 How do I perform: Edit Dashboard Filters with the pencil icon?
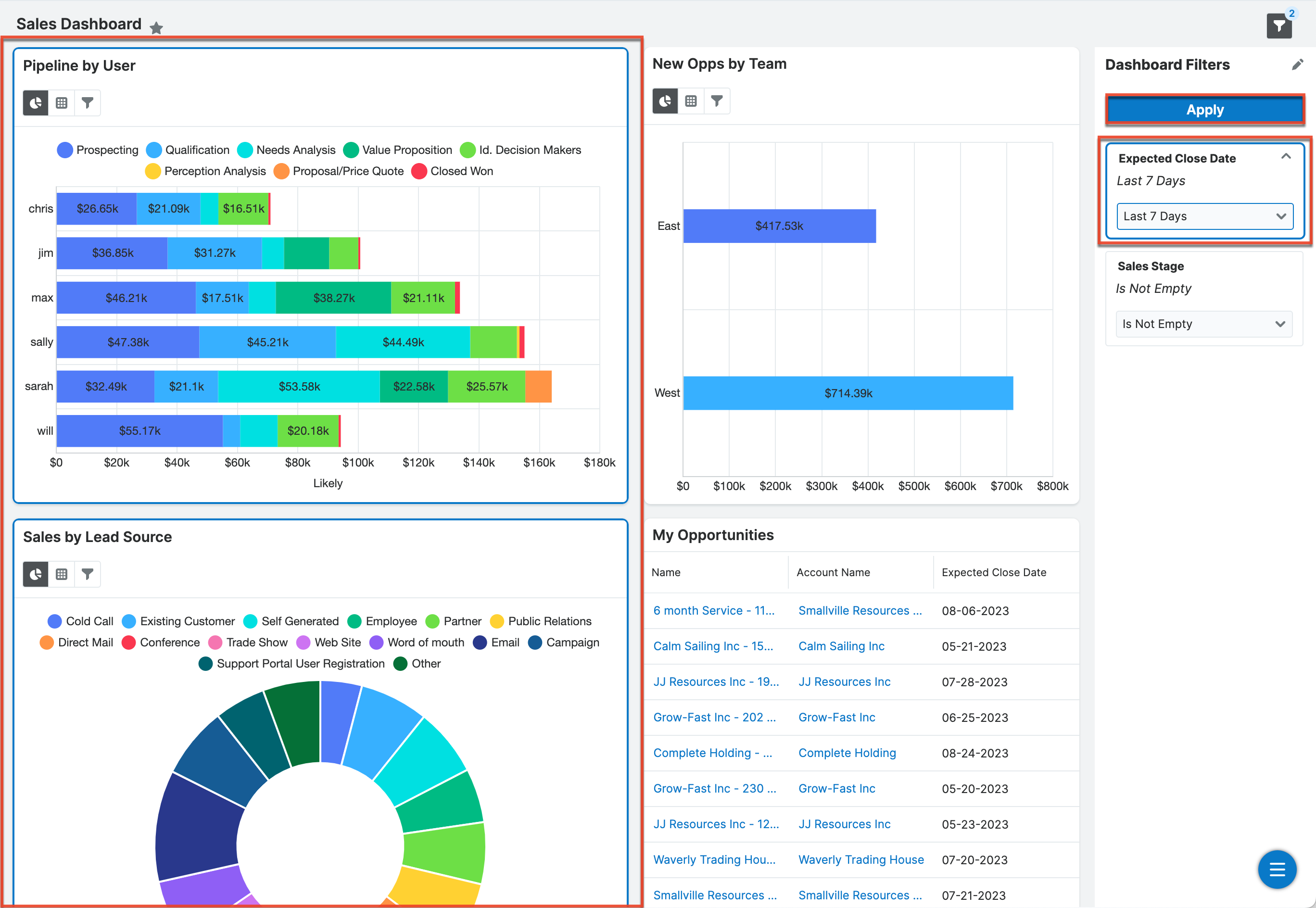pyautogui.click(x=1297, y=65)
